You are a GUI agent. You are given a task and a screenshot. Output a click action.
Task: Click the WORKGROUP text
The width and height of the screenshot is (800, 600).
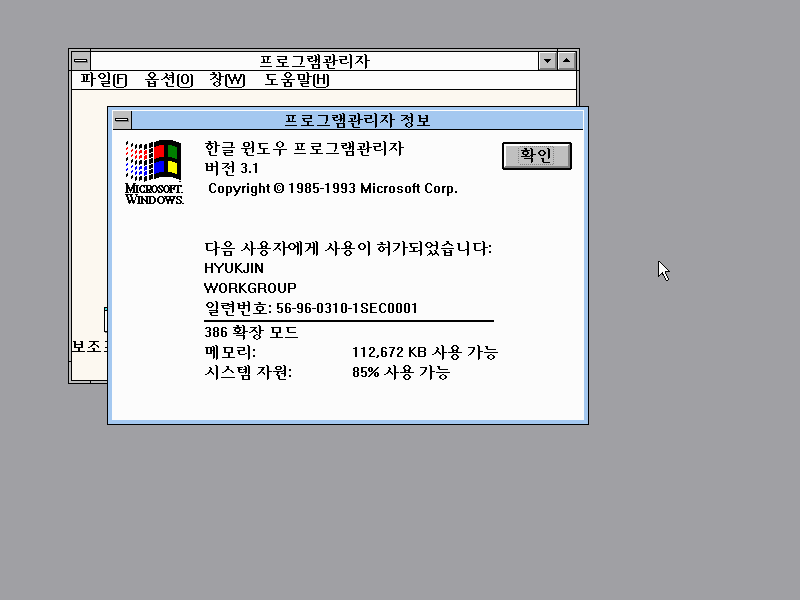tap(250, 288)
